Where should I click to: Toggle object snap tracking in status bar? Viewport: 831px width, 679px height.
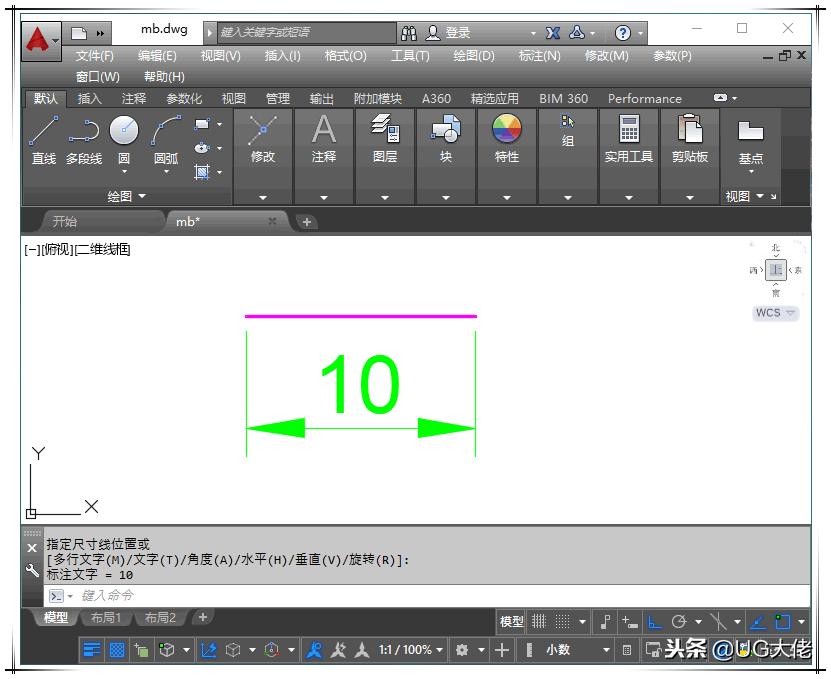[718, 622]
